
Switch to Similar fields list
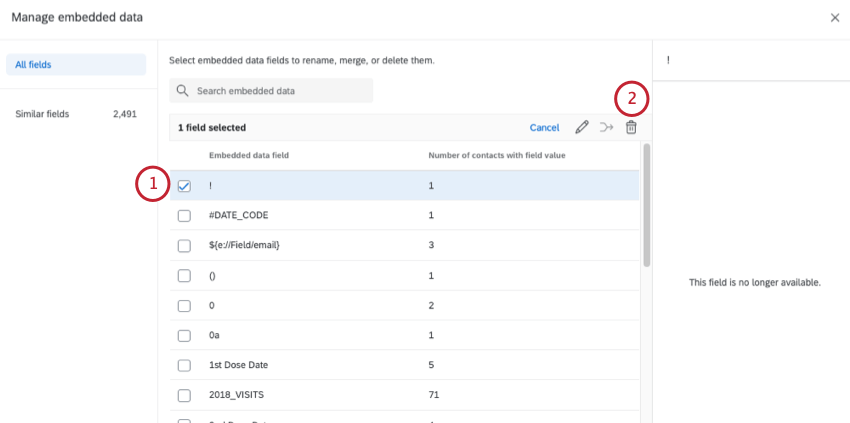coord(43,114)
